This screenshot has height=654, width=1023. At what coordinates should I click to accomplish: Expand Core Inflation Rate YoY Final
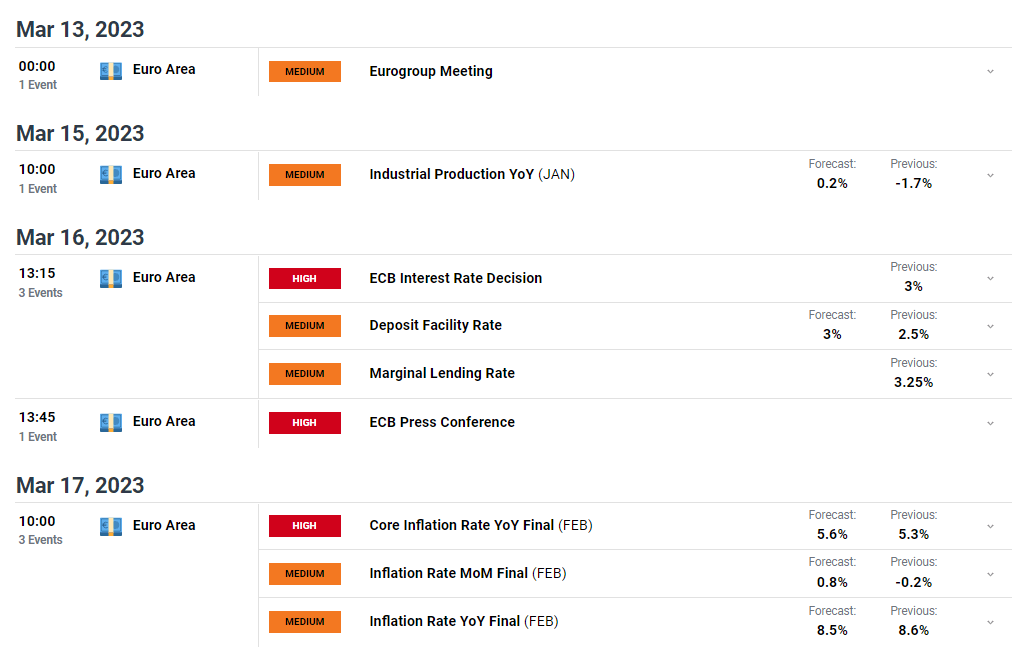pos(990,527)
